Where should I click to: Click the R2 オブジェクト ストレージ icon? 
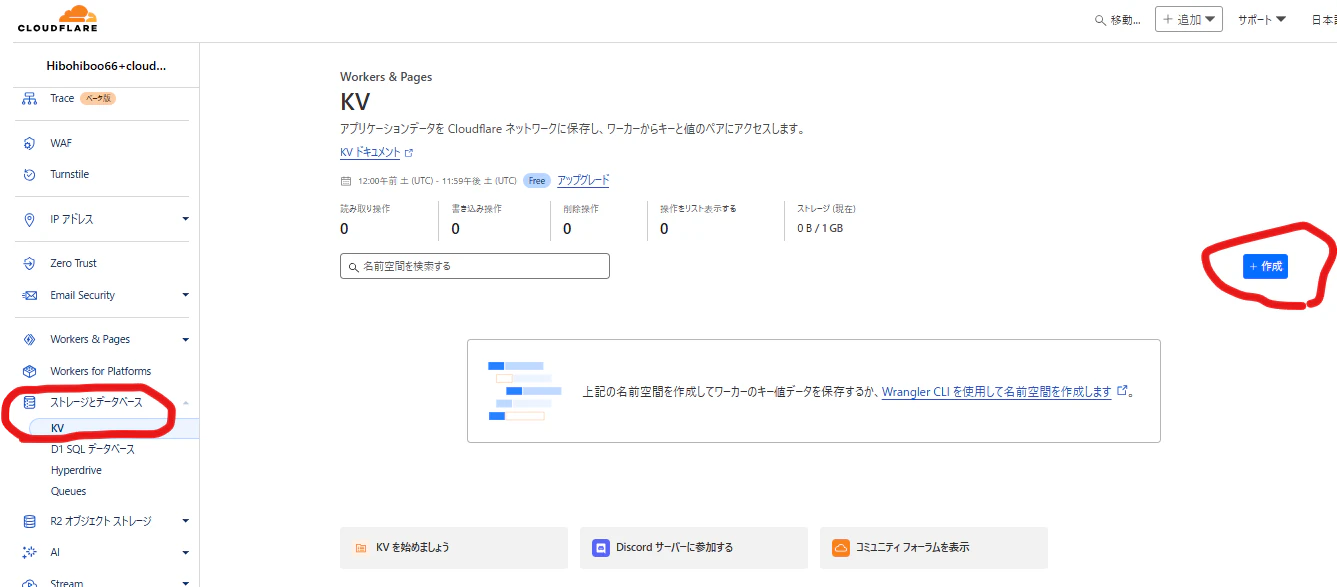click(29, 521)
